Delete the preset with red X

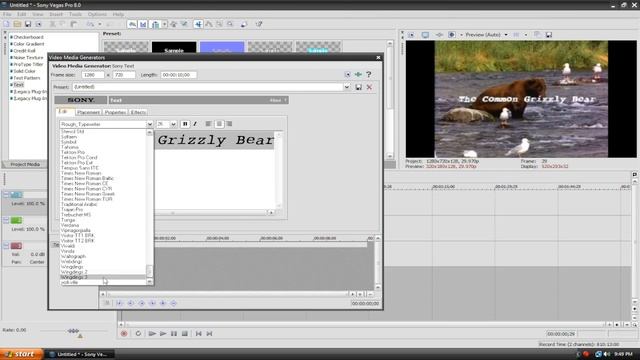[369, 87]
